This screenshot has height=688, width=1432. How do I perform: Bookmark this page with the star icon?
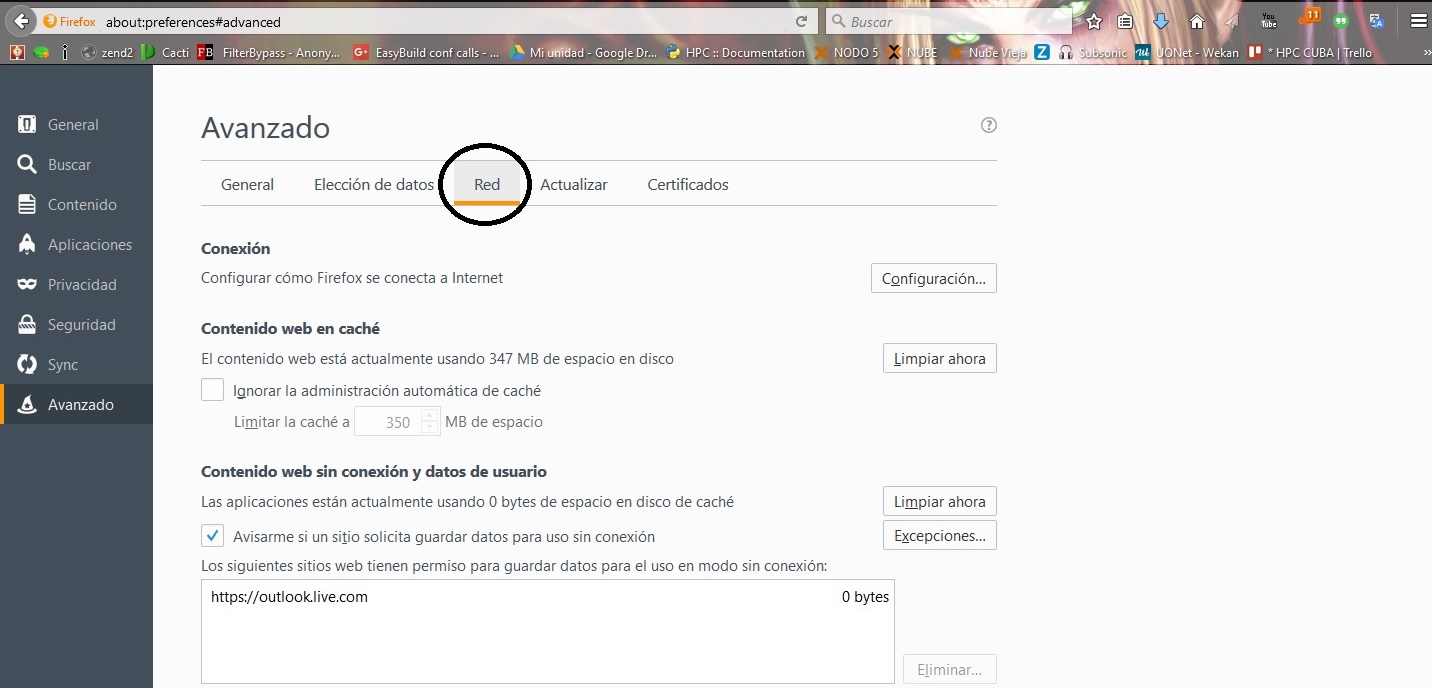[x=1094, y=21]
